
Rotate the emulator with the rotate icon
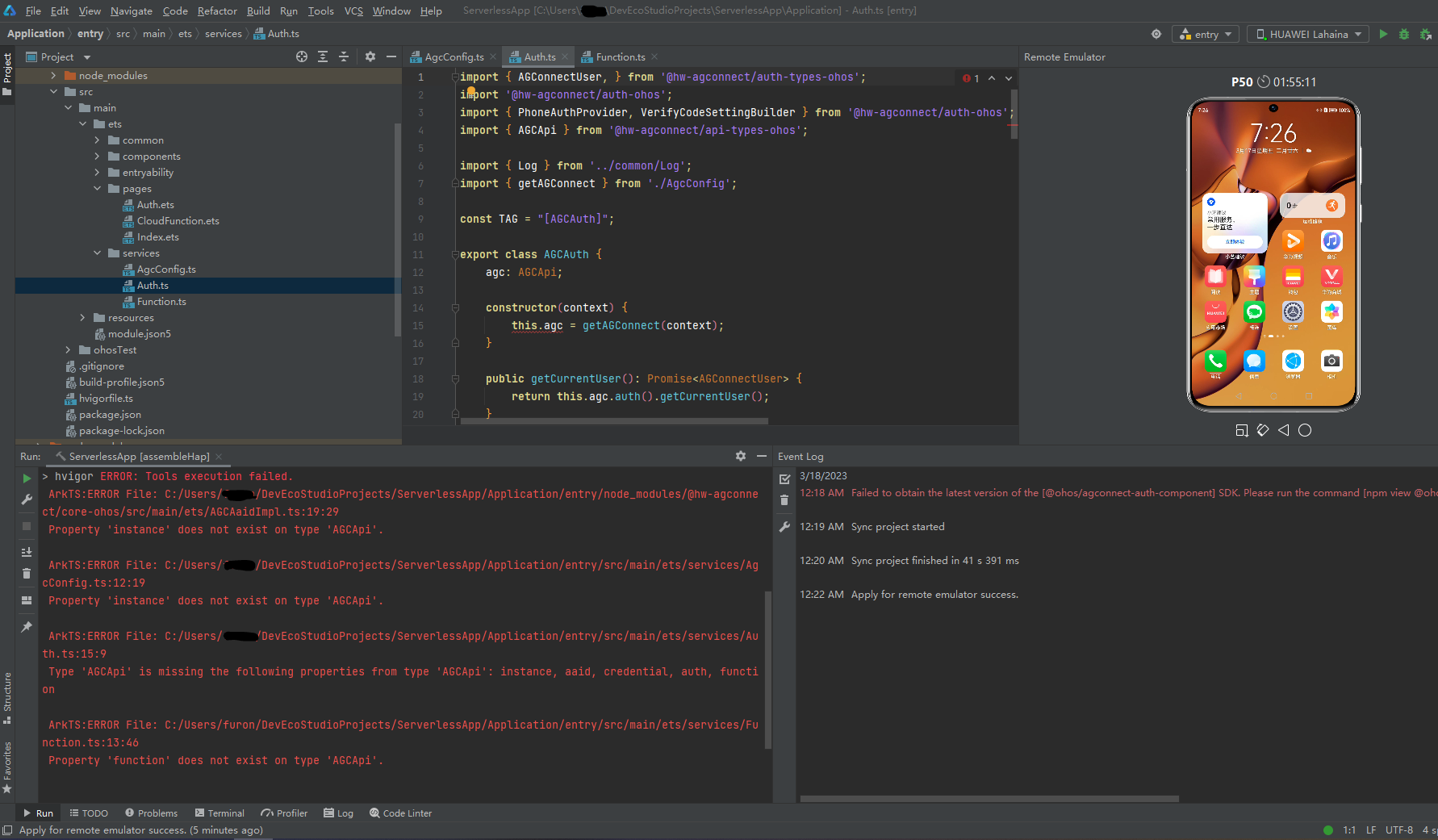[1263, 430]
